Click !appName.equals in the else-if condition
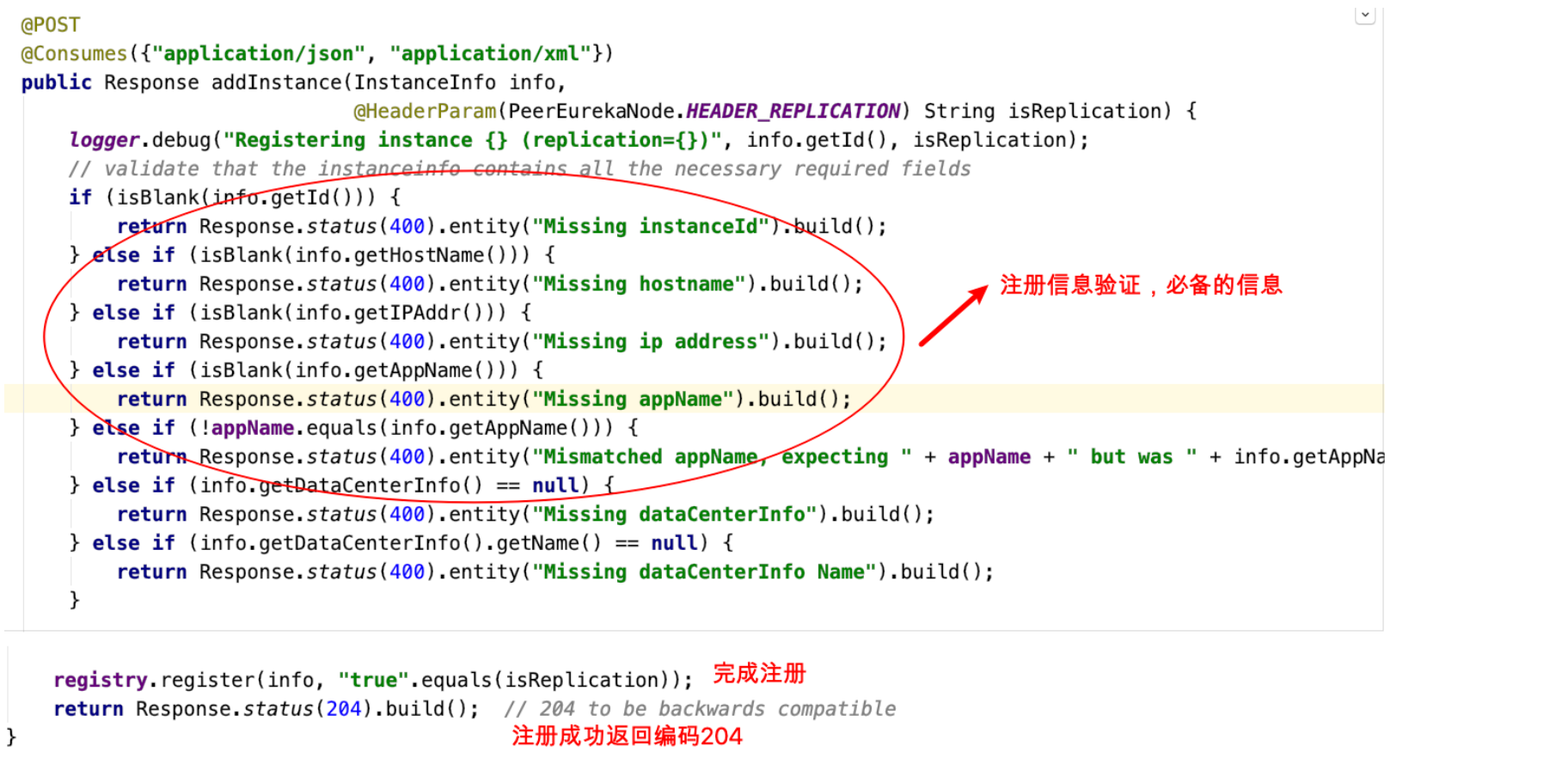The height and width of the screenshot is (758, 1568). [288, 428]
